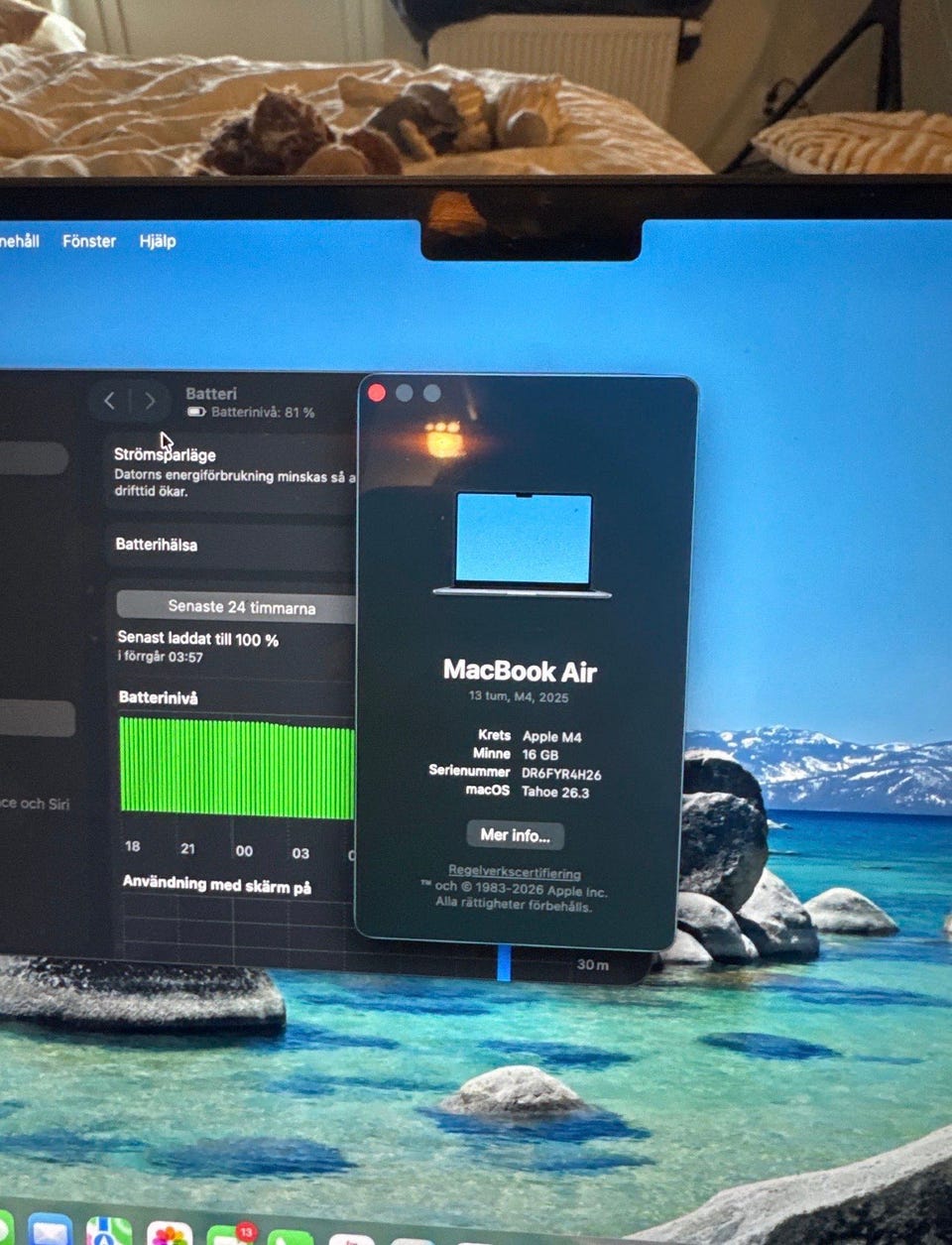Image resolution: width=952 pixels, height=1245 pixels.
Task: Click the MacBook Air title text
Action: pos(520,671)
